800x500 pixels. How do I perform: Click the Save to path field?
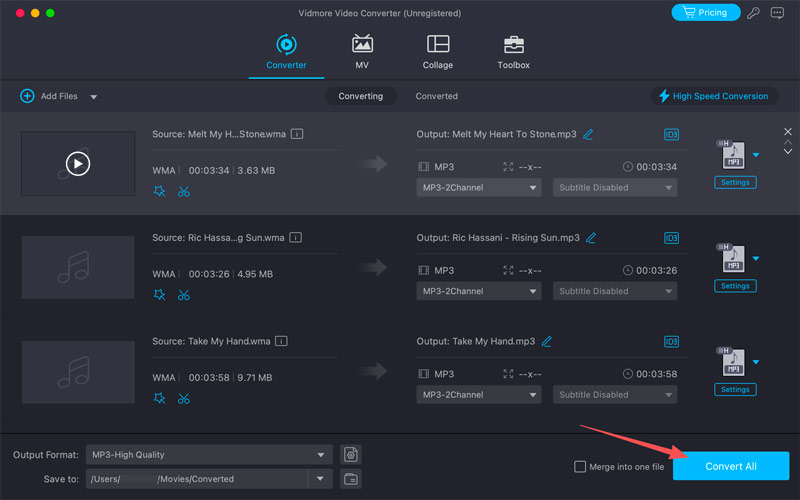197,479
